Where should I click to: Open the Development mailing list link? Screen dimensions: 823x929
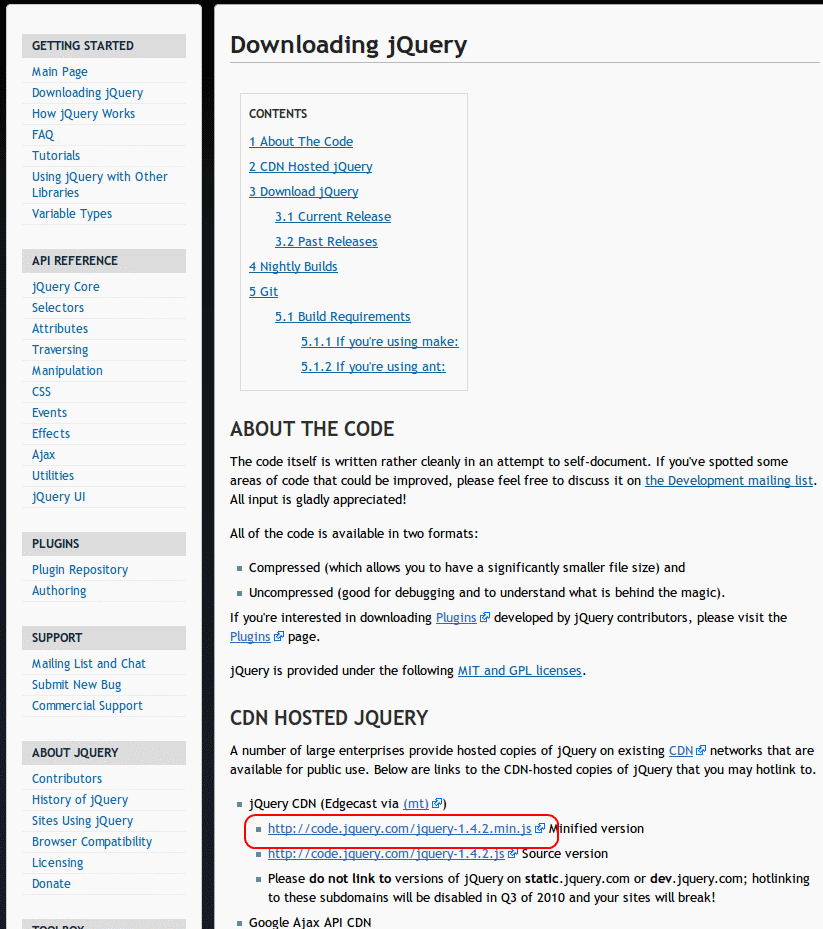pos(729,480)
